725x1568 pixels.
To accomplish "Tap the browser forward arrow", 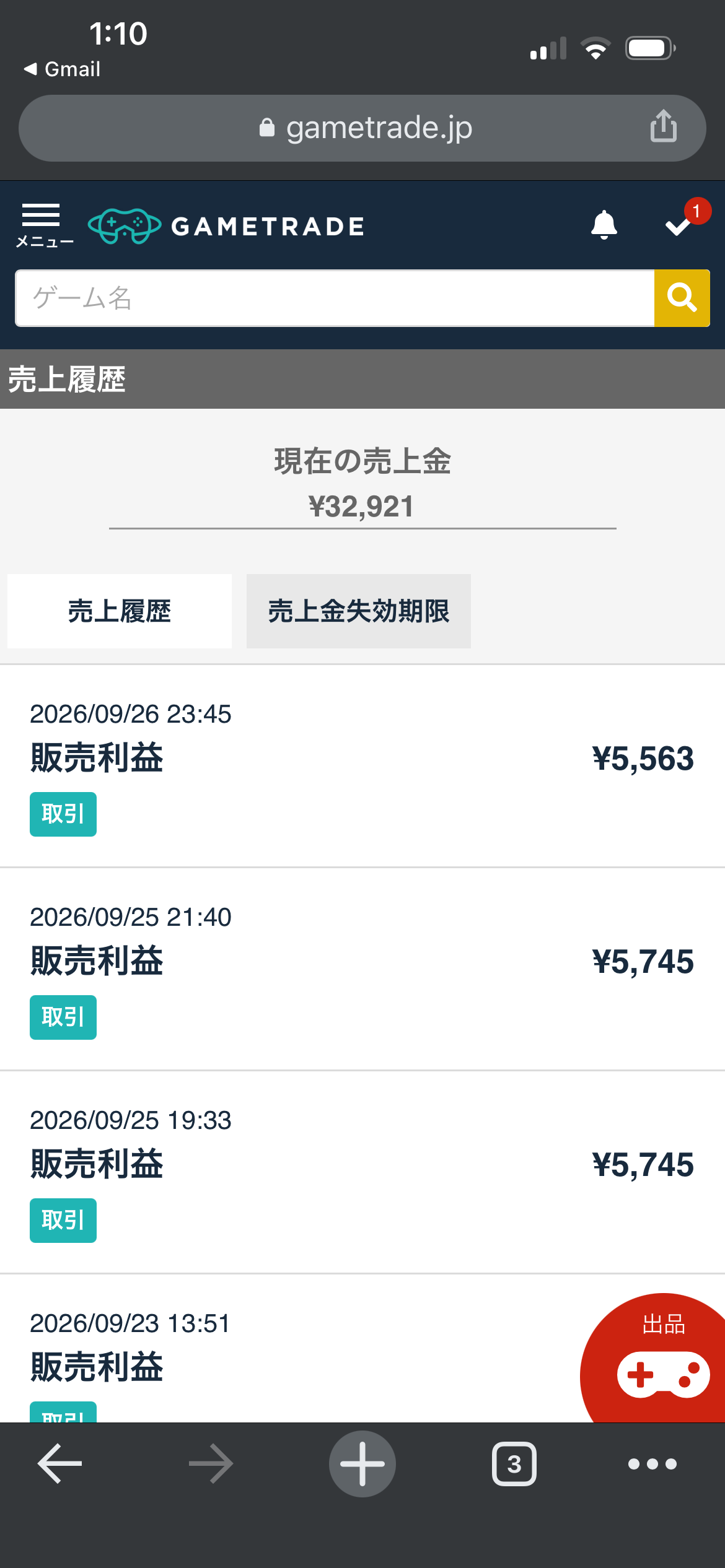I will [211, 1464].
